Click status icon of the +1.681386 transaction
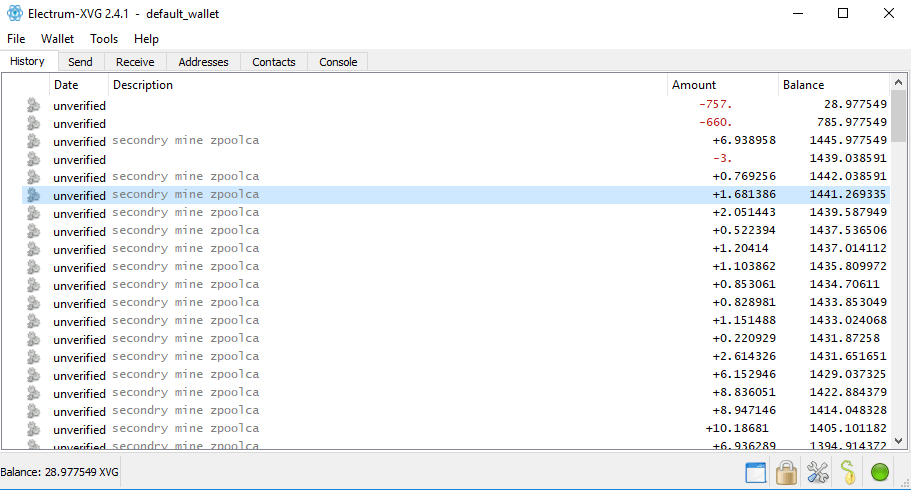Screen dimensions: 911x490 click(x=34, y=195)
